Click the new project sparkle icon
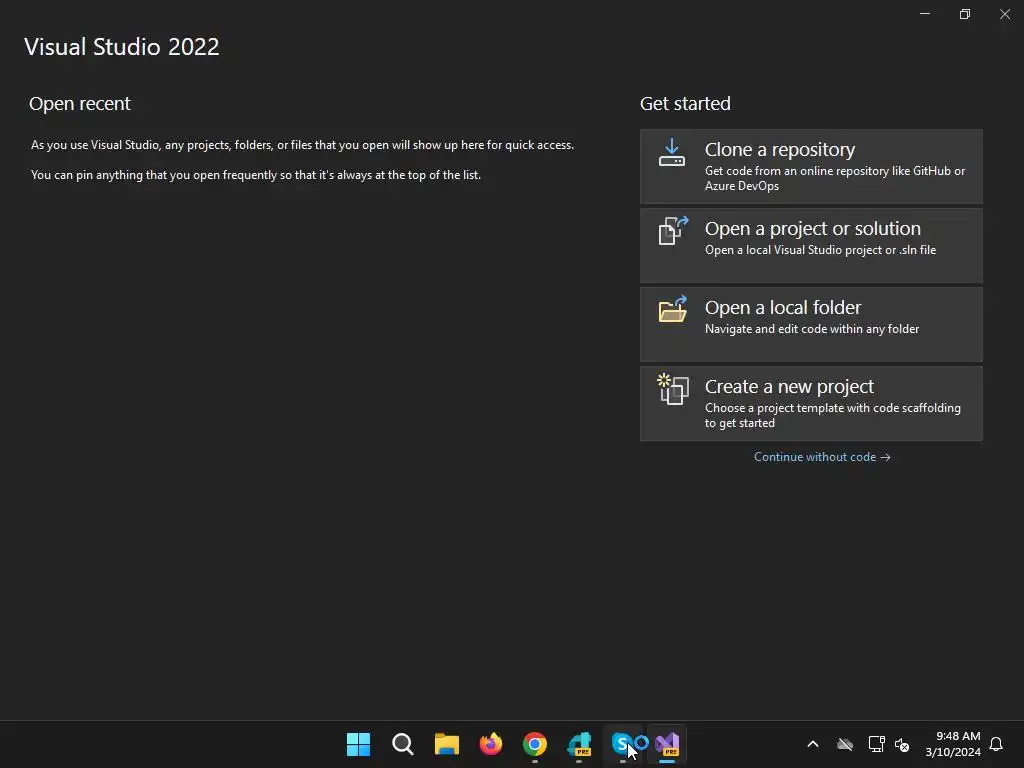Viewport: 1024px width, 768px height. click(x=673, y=389)
